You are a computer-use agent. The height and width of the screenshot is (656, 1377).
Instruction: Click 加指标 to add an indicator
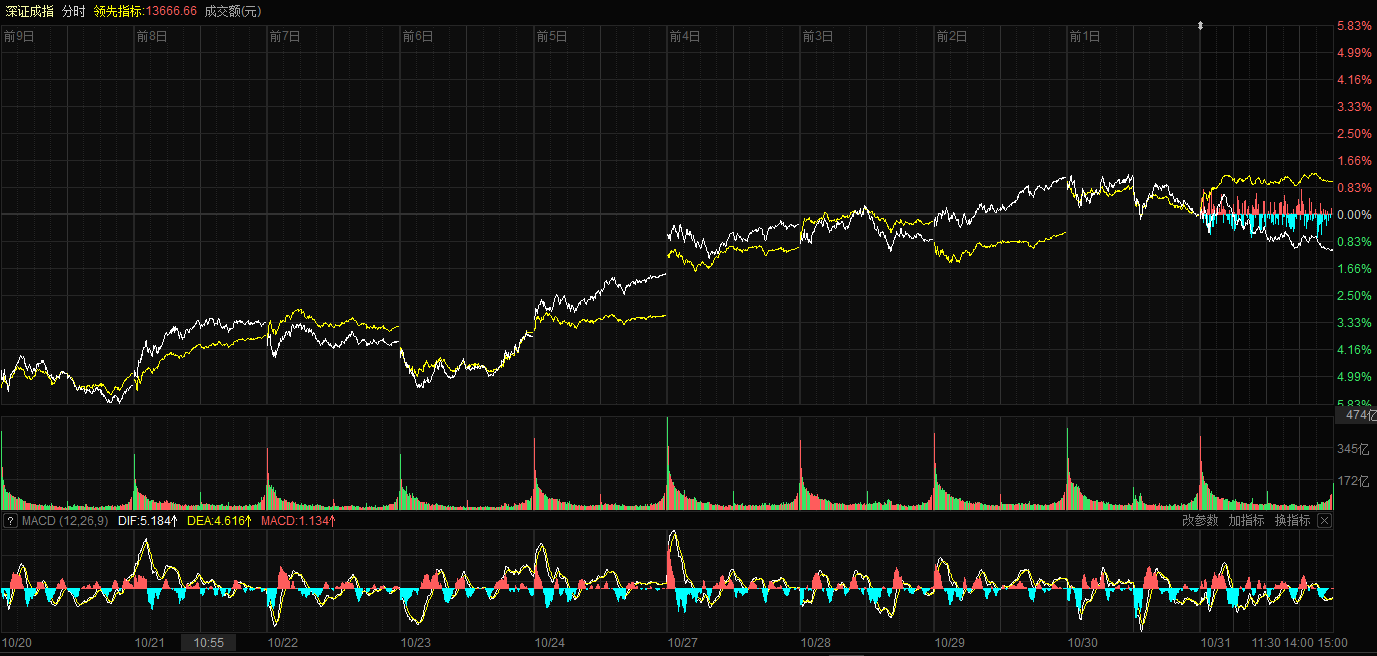[1246, 521]
